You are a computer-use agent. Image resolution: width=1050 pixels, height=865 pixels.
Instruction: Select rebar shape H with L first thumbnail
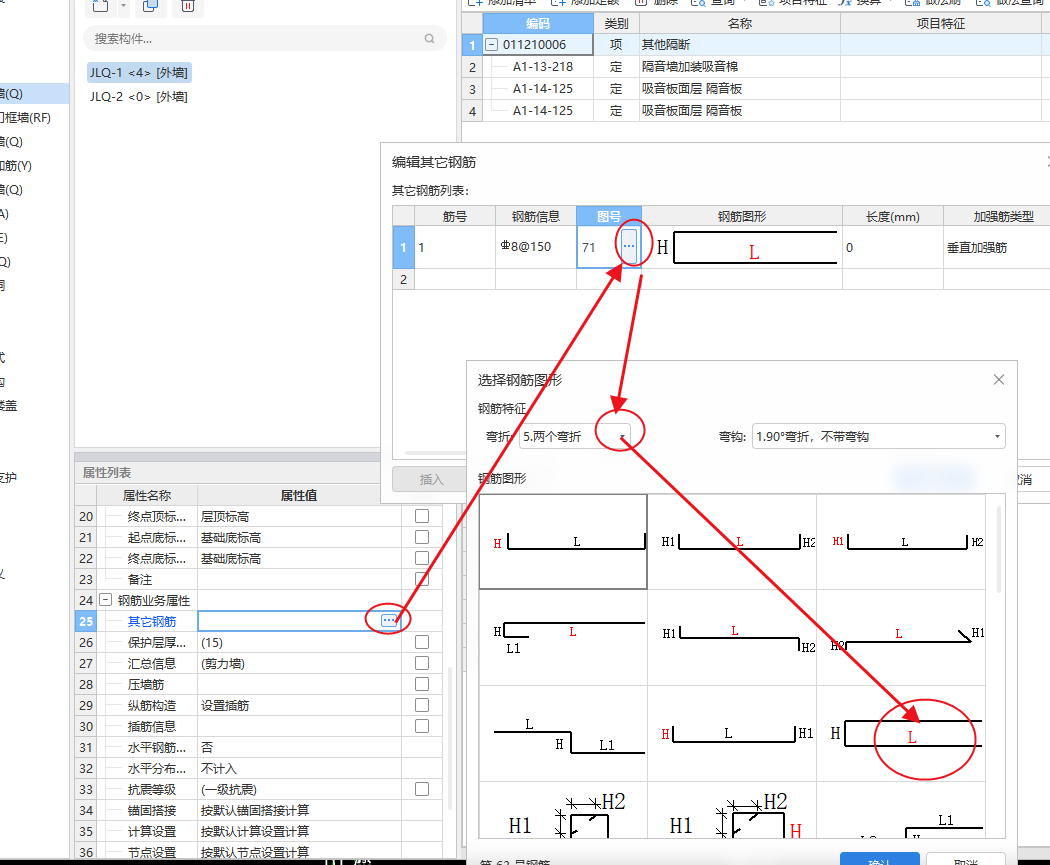tap(563, 542)
